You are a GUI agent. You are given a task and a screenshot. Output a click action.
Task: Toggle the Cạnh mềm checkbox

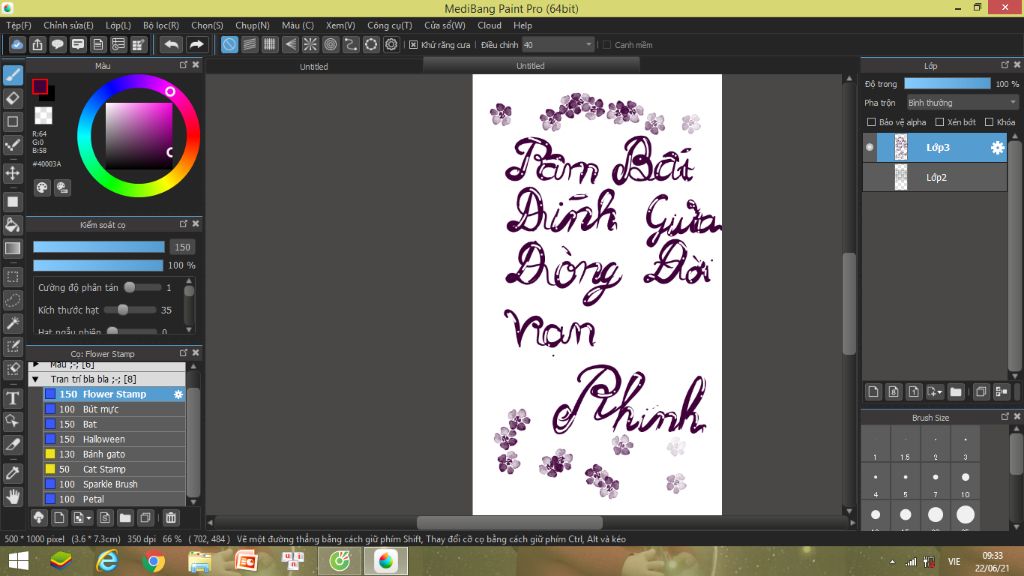(607, 45)
